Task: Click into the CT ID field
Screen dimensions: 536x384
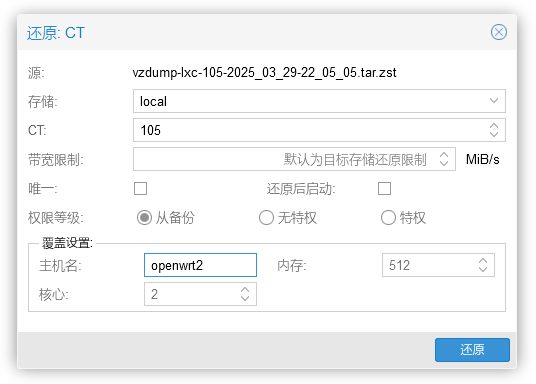Action: [309, 130]
